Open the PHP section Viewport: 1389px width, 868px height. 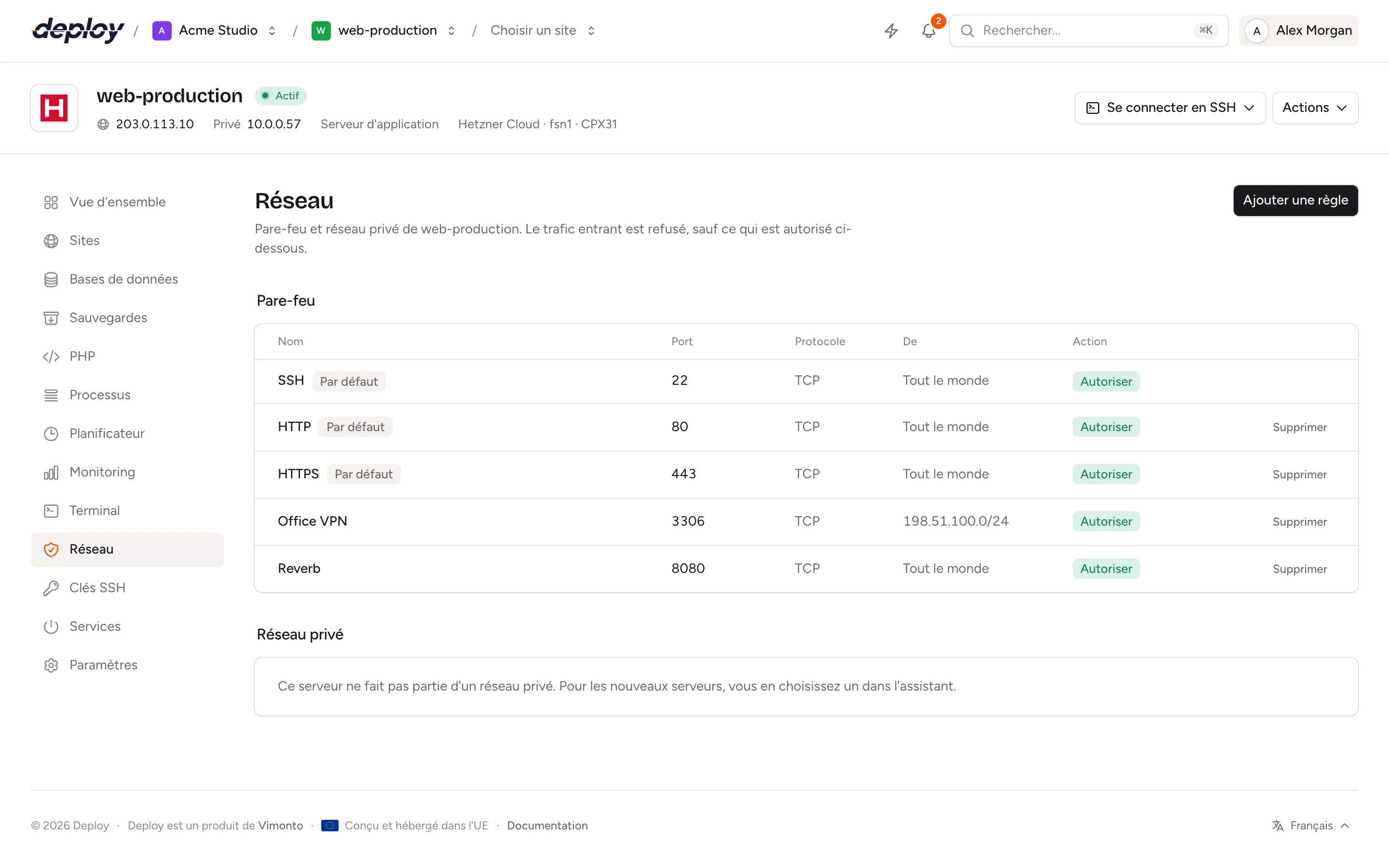(127, 356)
